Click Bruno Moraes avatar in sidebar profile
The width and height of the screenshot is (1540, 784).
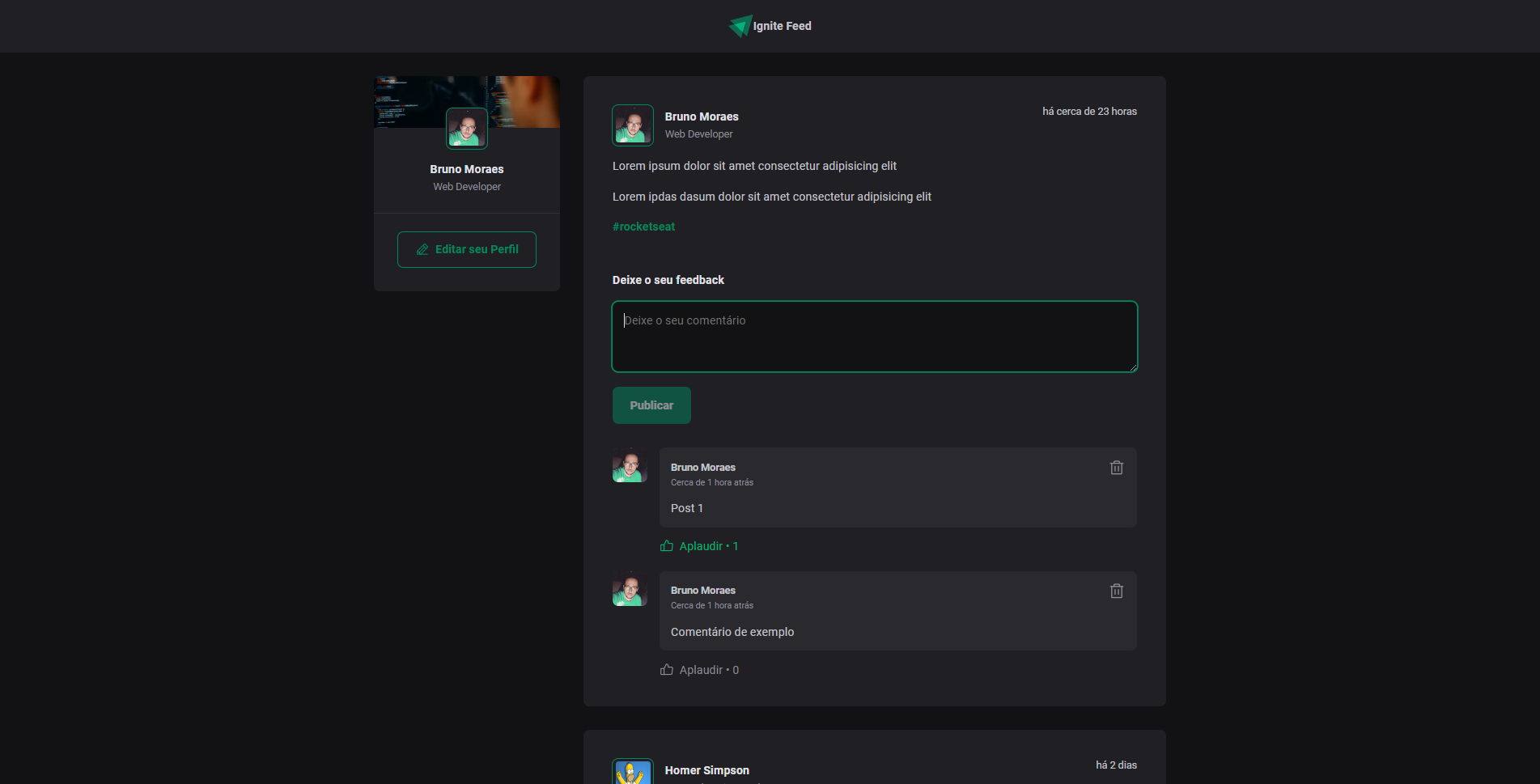pos(467,129)
